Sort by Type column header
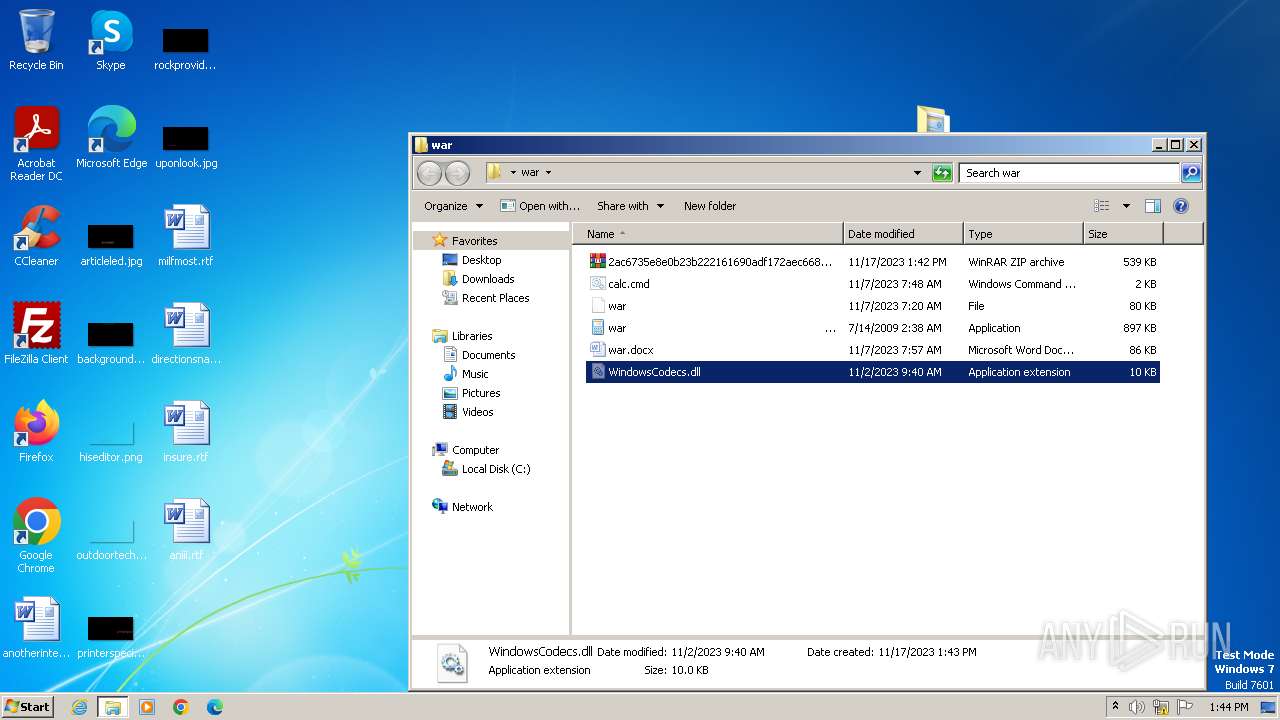 (1023, 234)
